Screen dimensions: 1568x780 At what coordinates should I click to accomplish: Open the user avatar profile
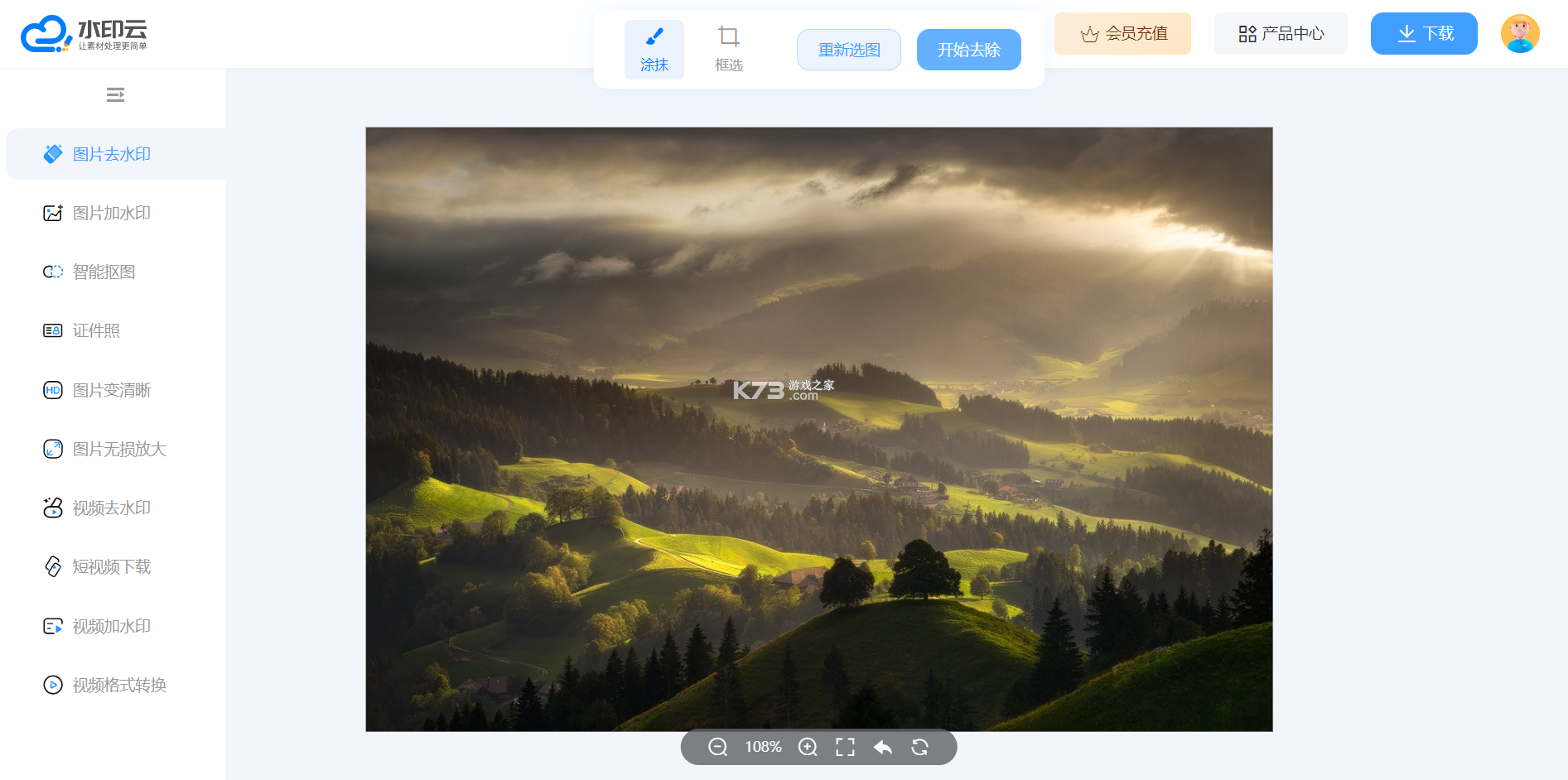[1520, 34]
